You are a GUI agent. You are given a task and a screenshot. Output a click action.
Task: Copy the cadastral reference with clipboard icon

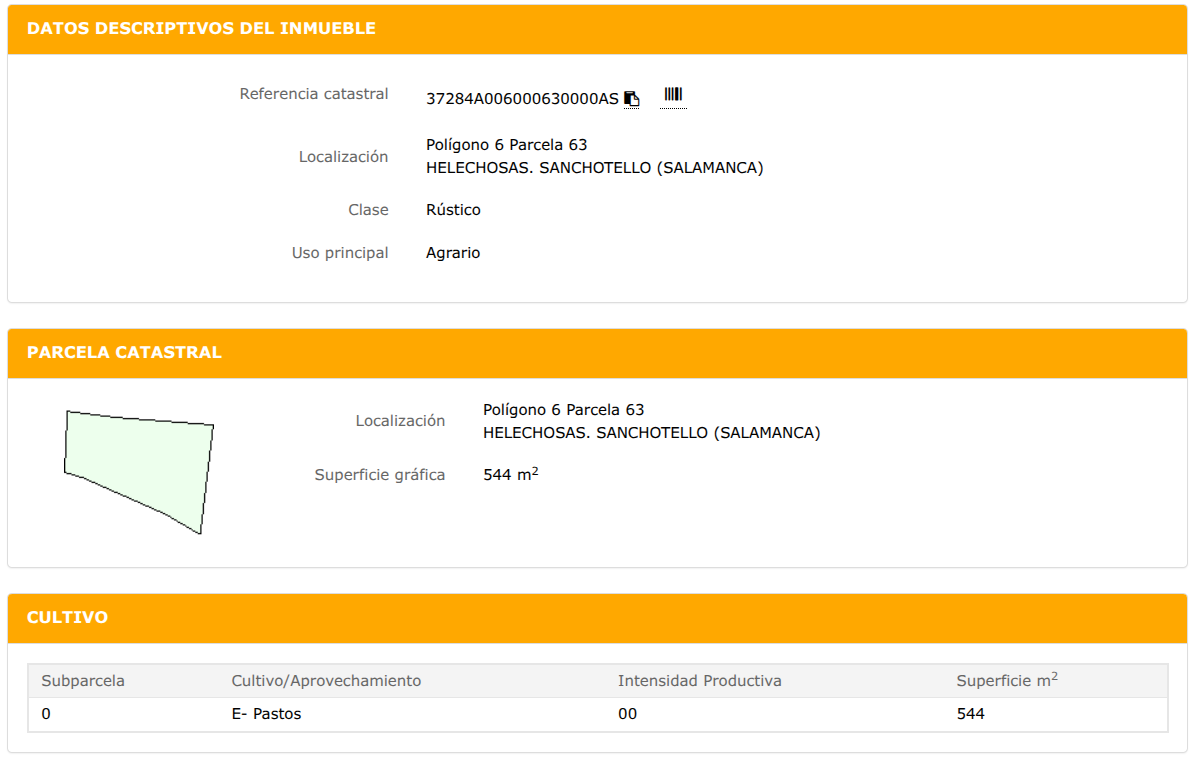point(632,99)
